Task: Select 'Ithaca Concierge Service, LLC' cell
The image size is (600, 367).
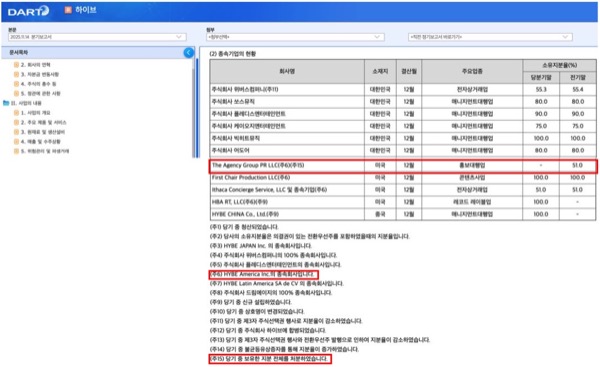Action: tap(287, 190)
